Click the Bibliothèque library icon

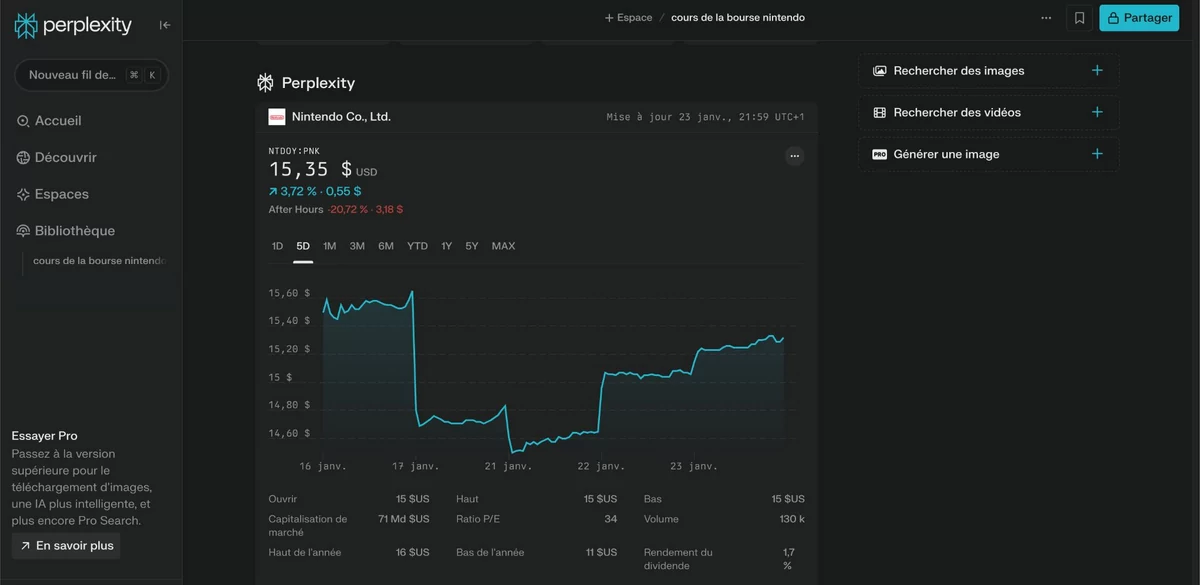(x=23, y=231)
